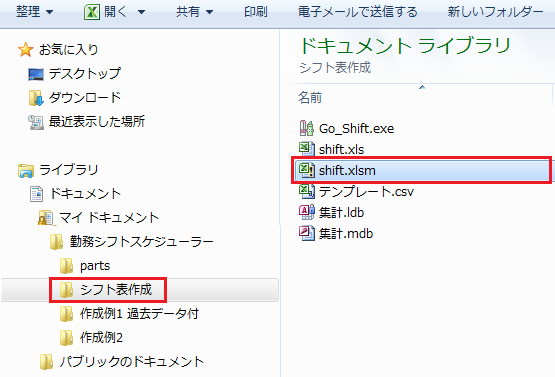Select 作成例2 folder label

(101, 338)
